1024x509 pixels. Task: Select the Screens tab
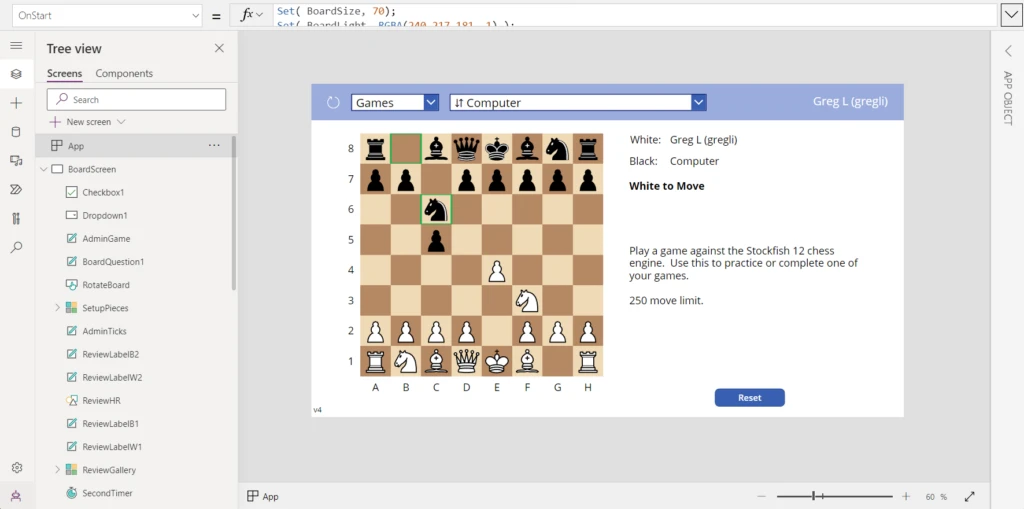64,73
